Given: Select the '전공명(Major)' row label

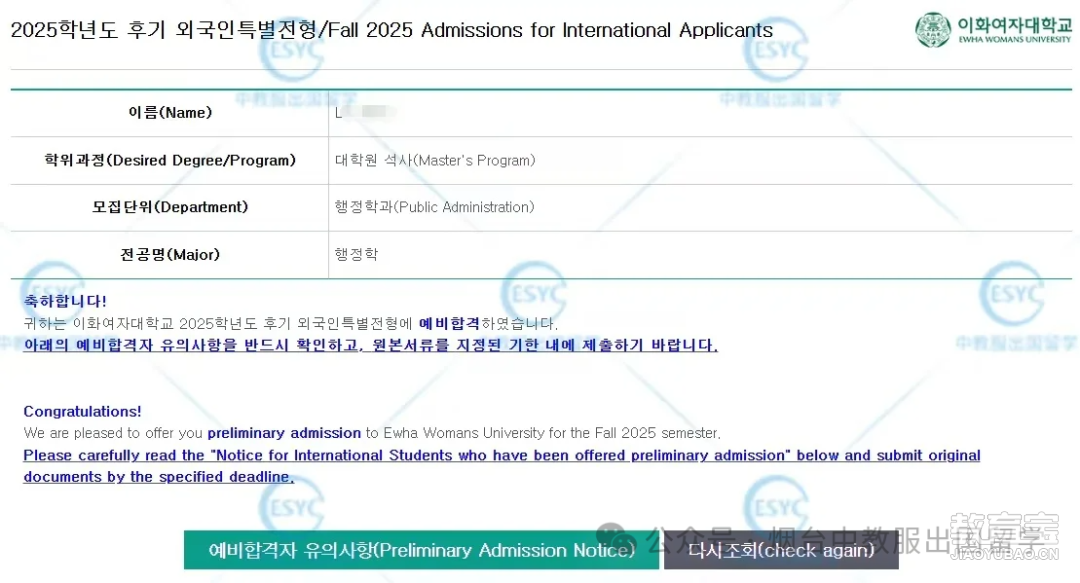Looking at the screenshot, I should pyautogui.click(x=170, y=254).
